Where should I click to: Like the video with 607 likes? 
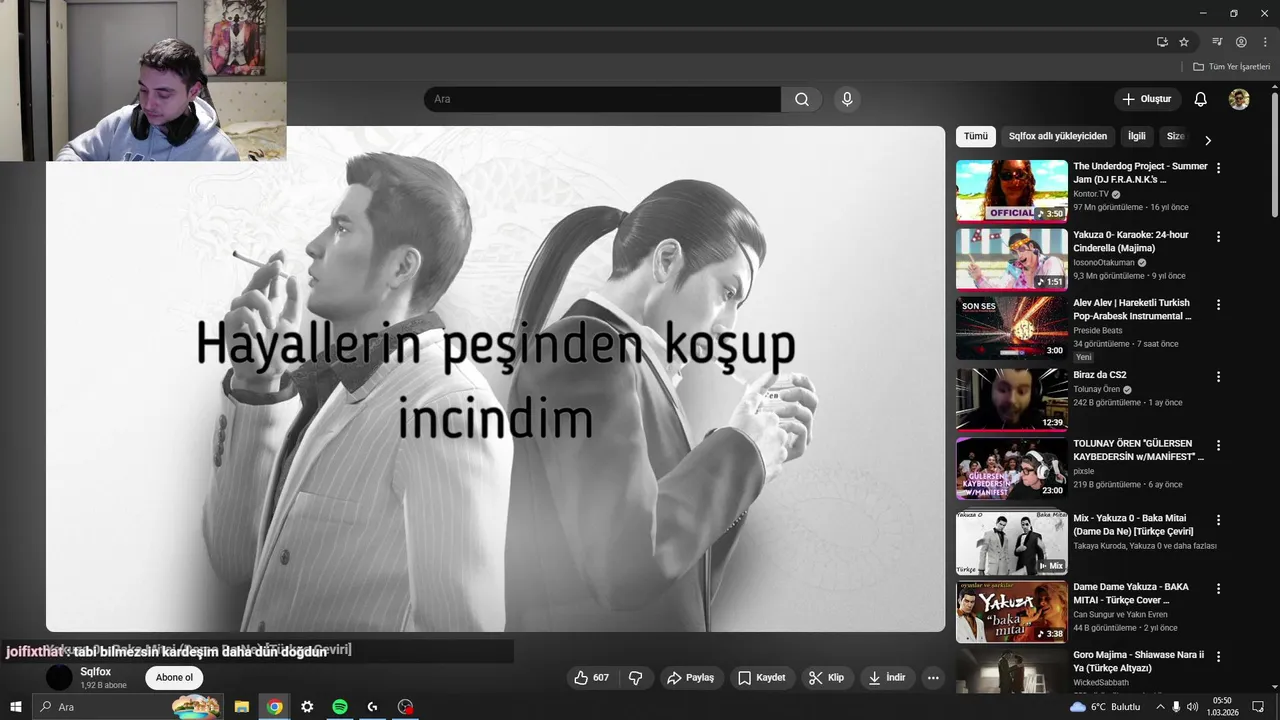(x=592, y=677)
